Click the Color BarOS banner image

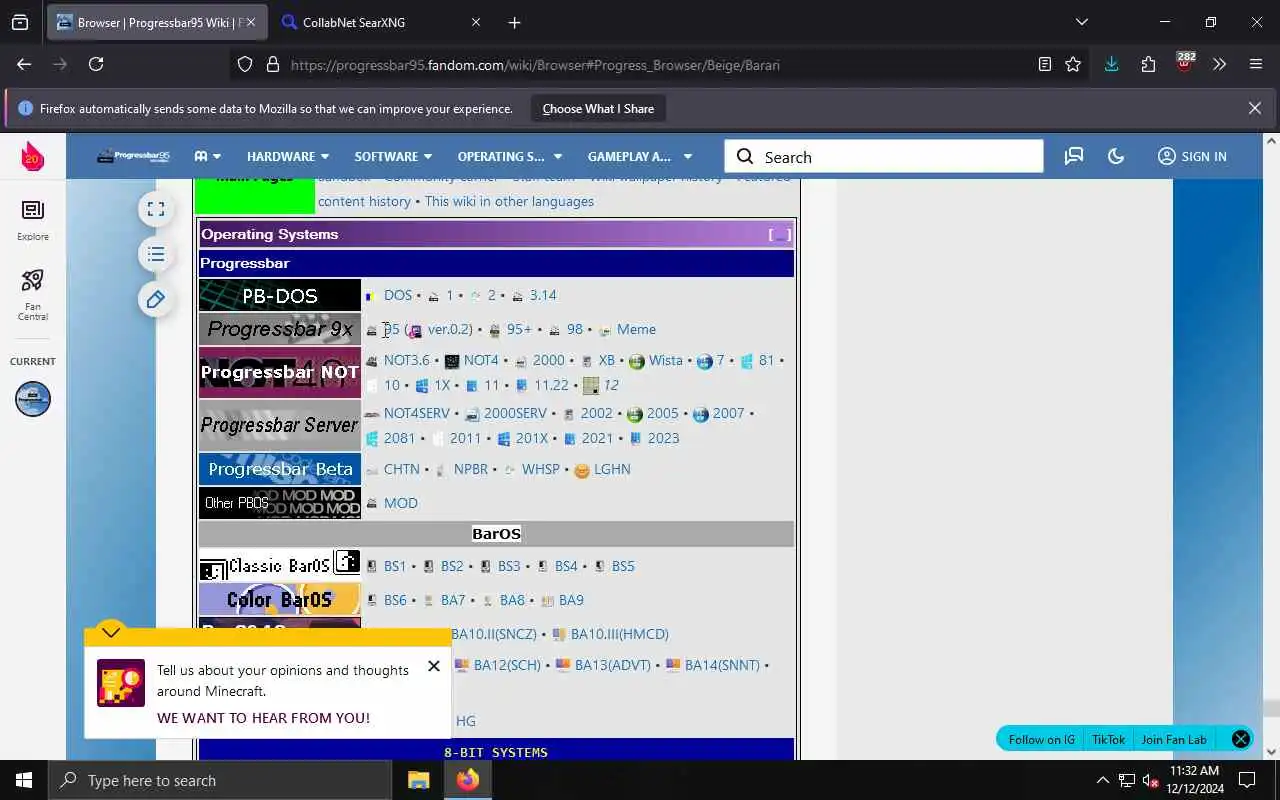click(x=280, y=600)
